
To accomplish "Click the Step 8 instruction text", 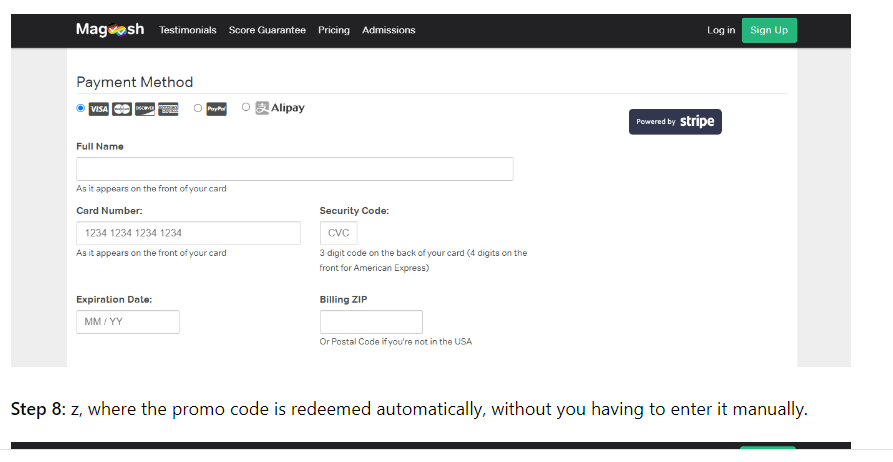I will point(409,409).
